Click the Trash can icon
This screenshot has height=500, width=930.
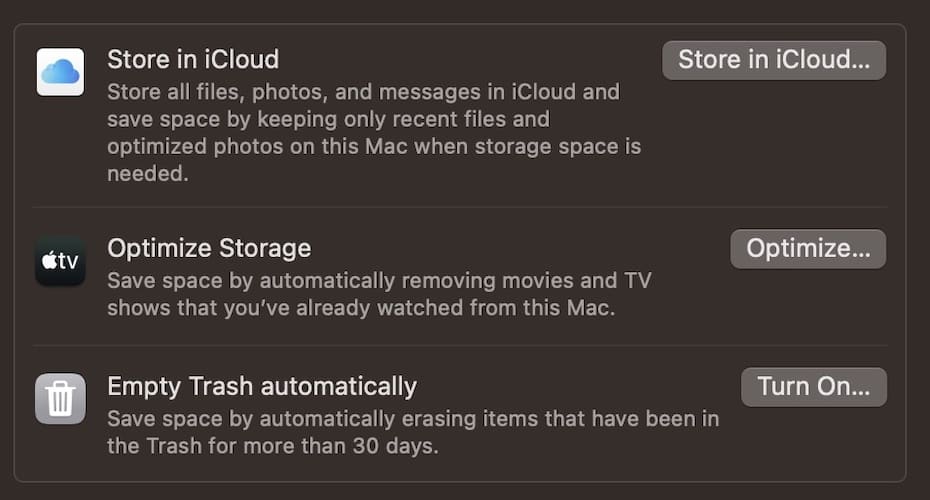point(60,398)
